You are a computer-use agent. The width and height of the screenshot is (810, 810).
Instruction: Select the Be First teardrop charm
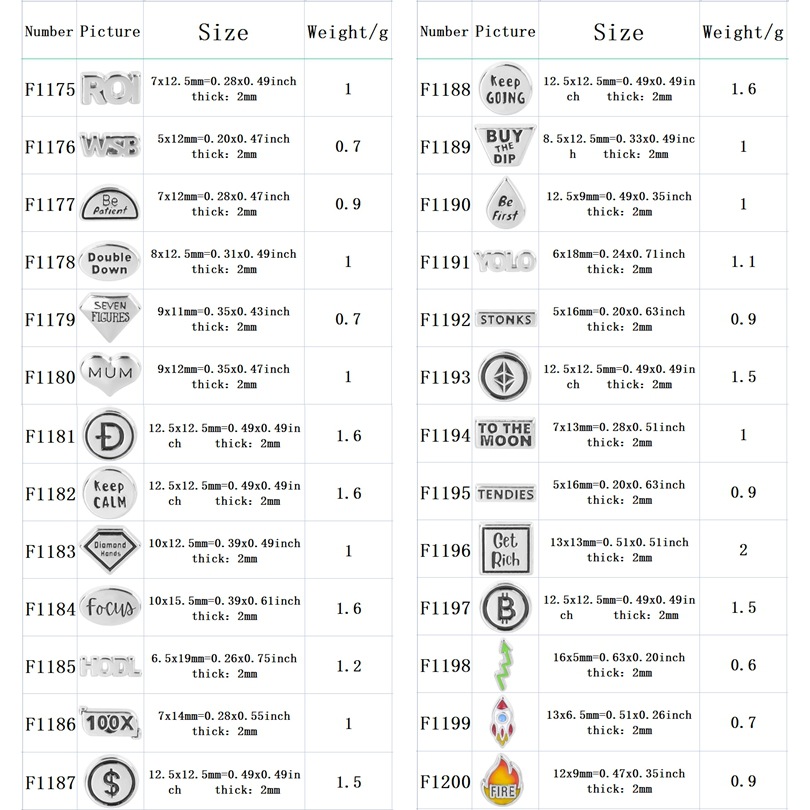point(505,204)
